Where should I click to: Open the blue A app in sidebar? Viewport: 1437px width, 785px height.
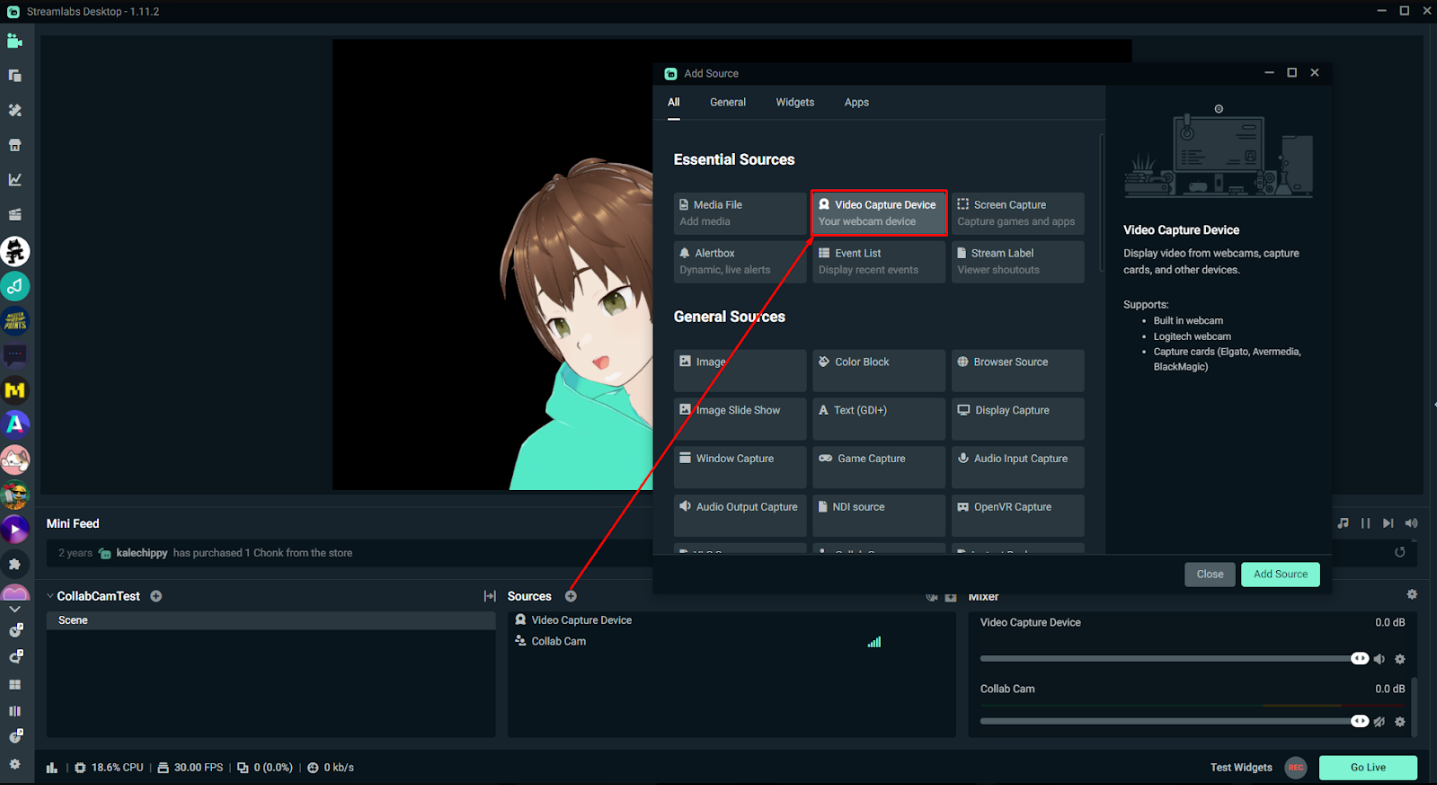click(15, 424)
